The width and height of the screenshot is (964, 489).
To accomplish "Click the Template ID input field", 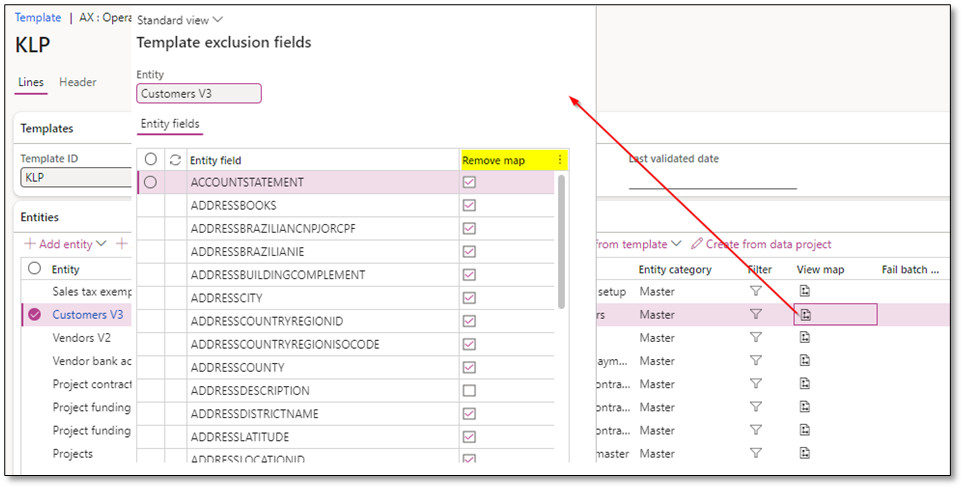I will [75, 178].
